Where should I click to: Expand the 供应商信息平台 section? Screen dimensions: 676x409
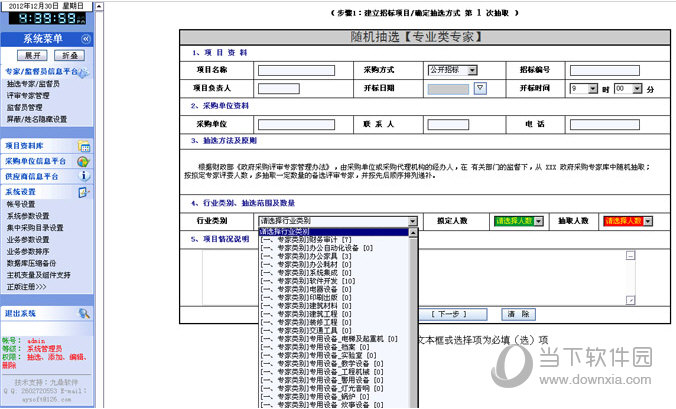coord(31,176)
